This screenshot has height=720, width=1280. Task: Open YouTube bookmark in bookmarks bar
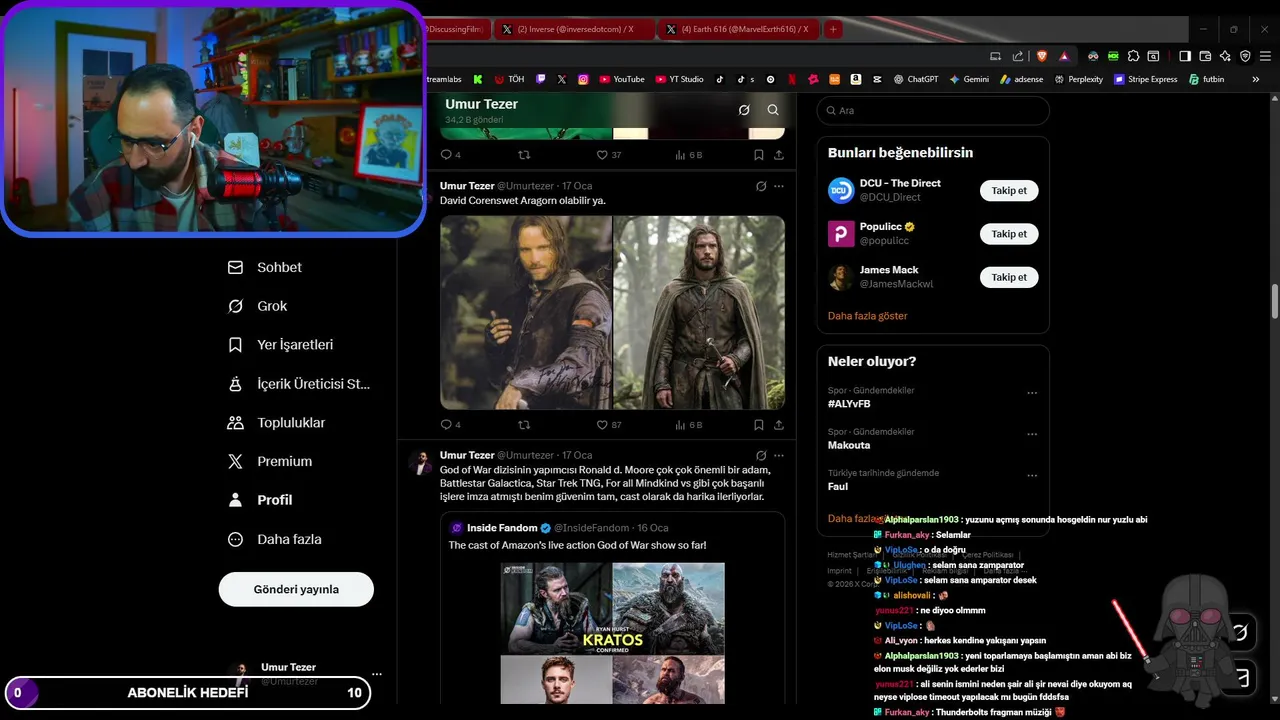coord(621,79)
